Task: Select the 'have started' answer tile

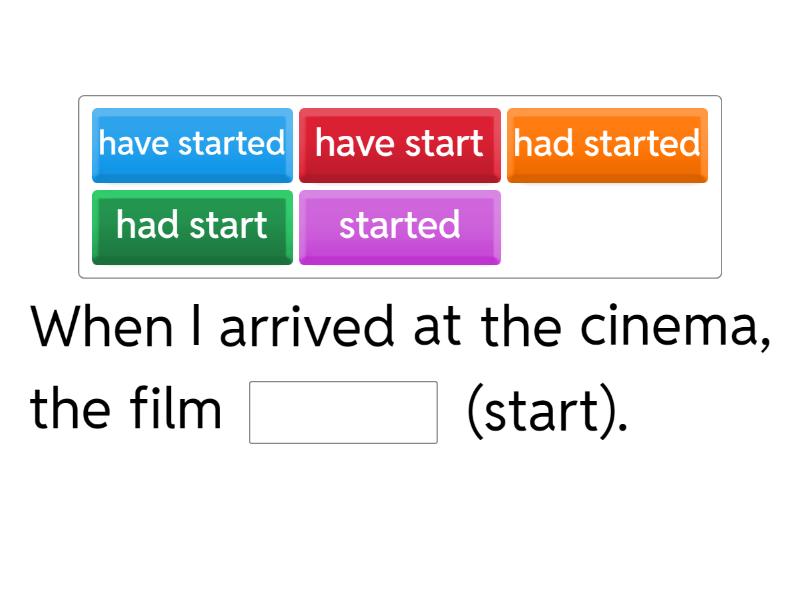Action: pos(192,144)
